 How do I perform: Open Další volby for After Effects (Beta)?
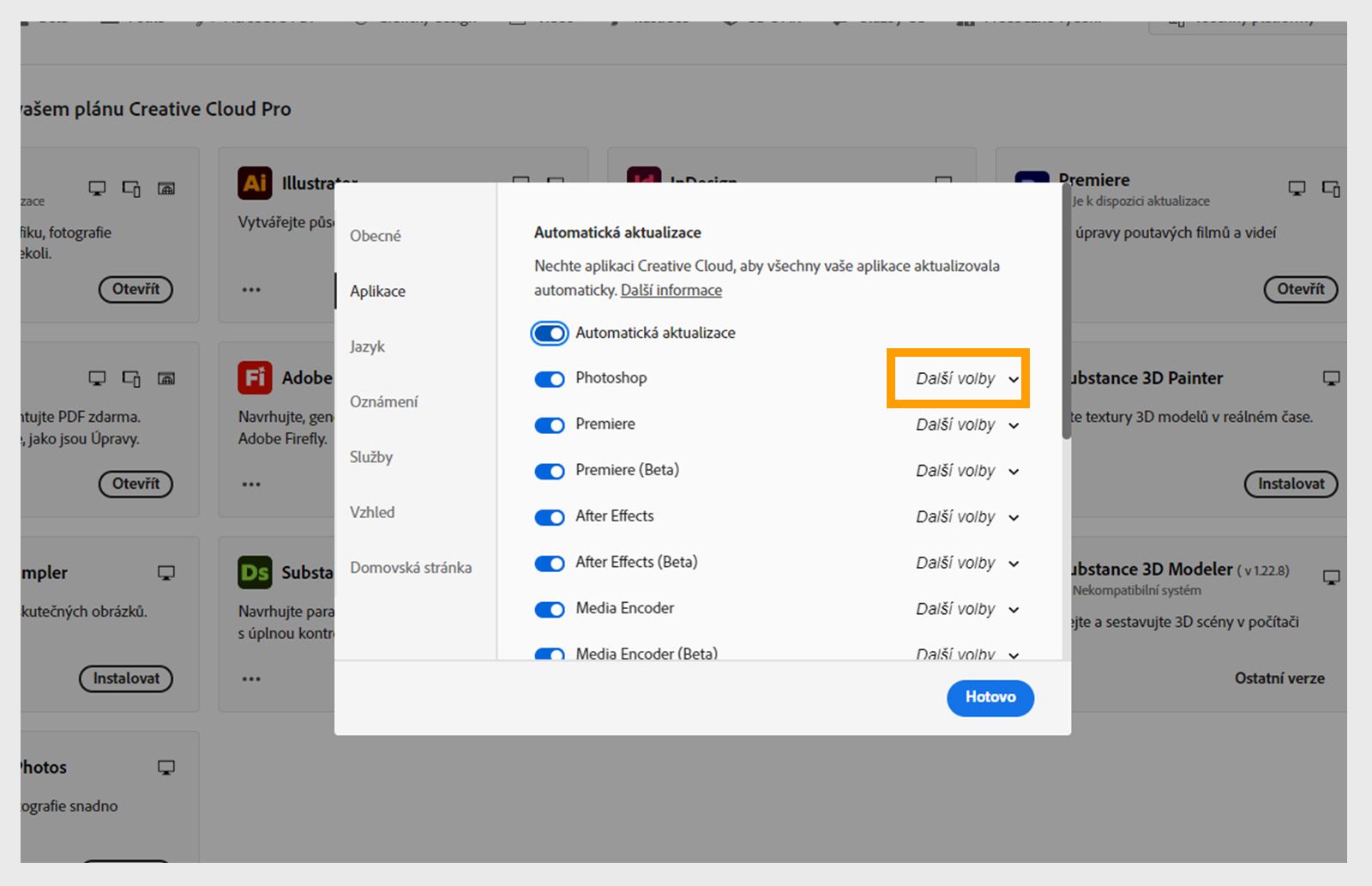pos(967,563)
